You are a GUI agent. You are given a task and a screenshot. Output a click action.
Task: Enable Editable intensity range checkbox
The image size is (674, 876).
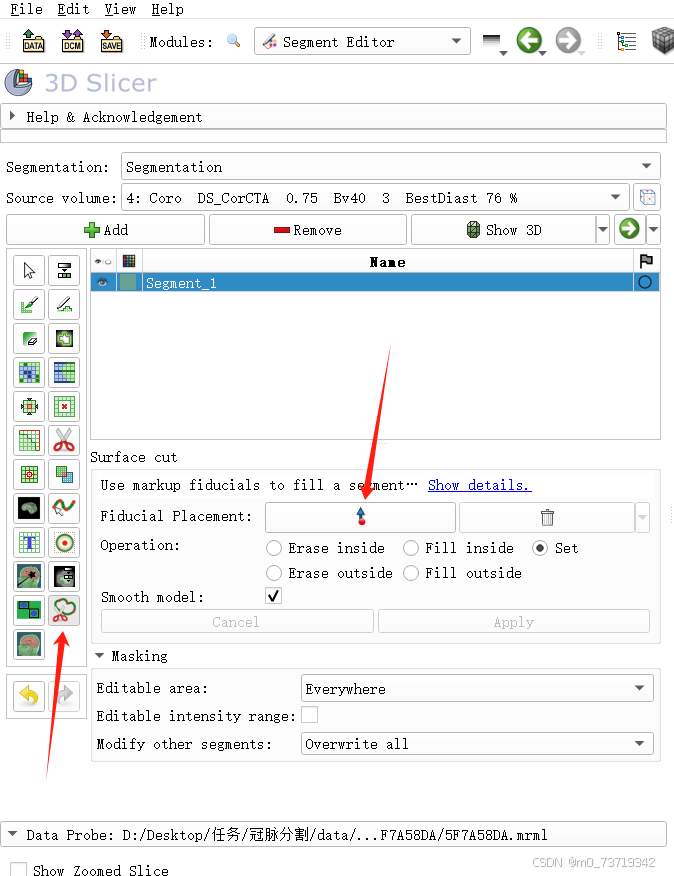pos(310,715)
